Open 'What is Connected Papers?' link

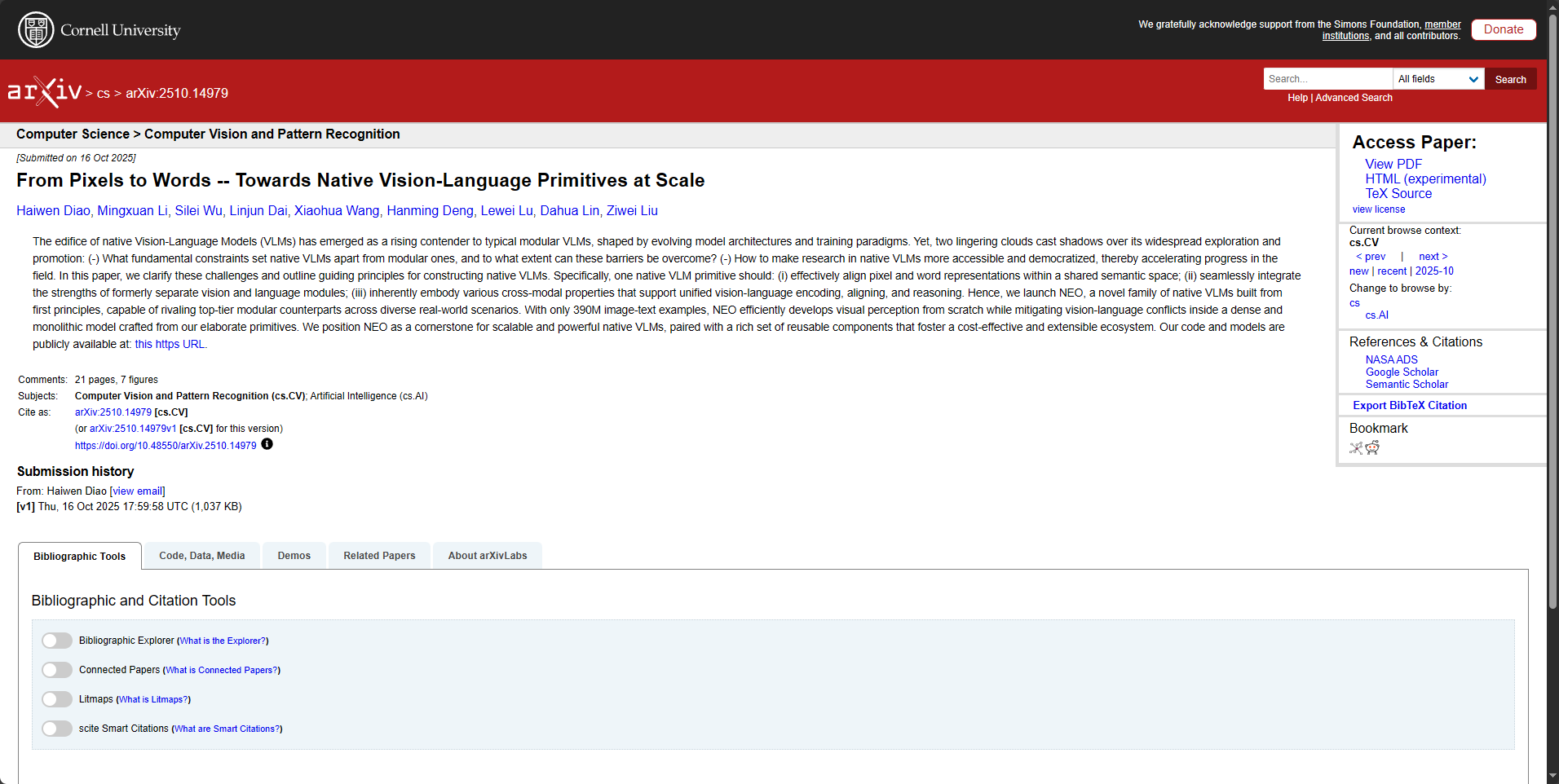pos(222,670)
